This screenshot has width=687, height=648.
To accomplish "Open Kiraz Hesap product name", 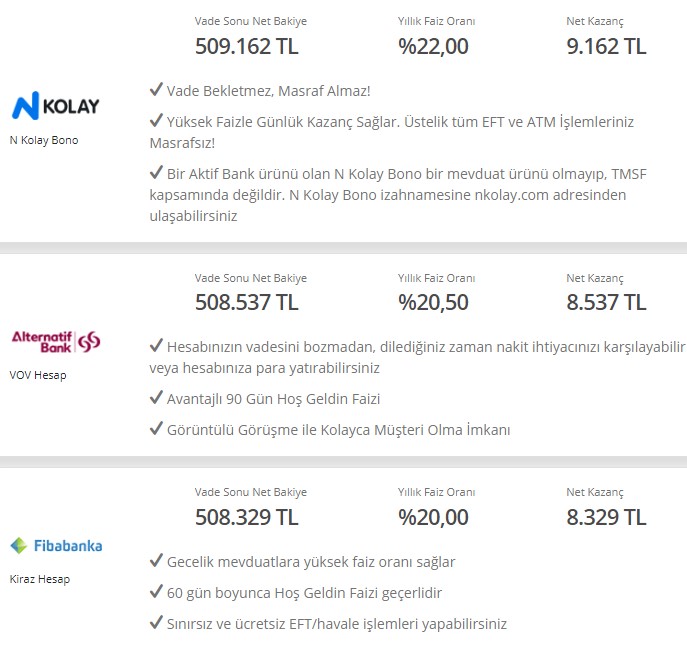I will [40, 579].
